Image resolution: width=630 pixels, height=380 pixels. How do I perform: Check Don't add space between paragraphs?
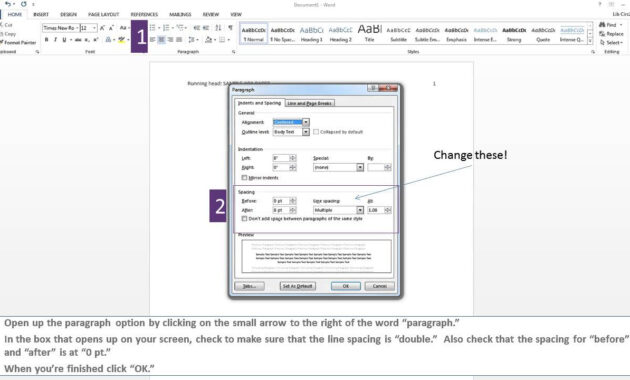[244, 219]
